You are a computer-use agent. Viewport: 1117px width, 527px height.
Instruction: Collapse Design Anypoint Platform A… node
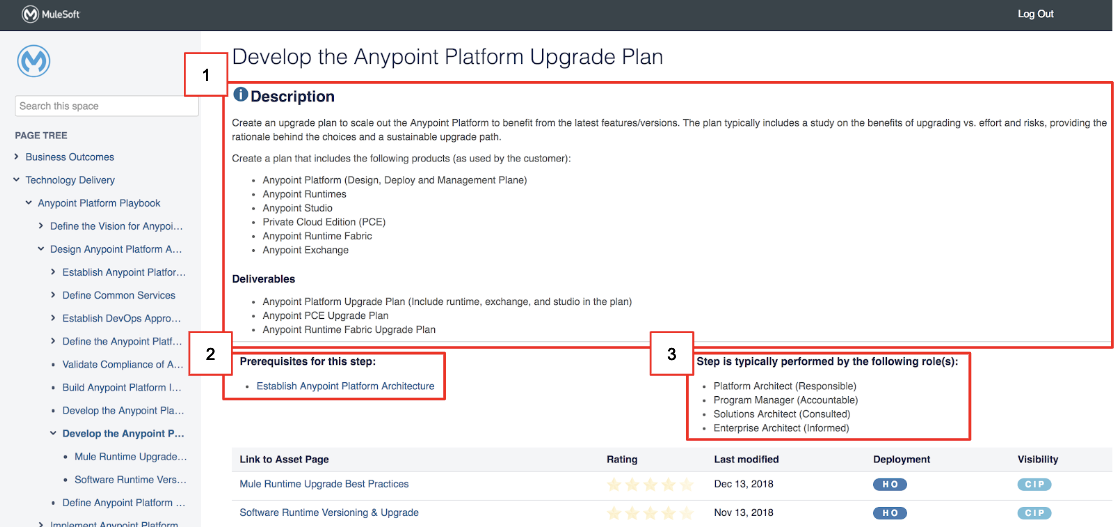(x=41, y=249)
